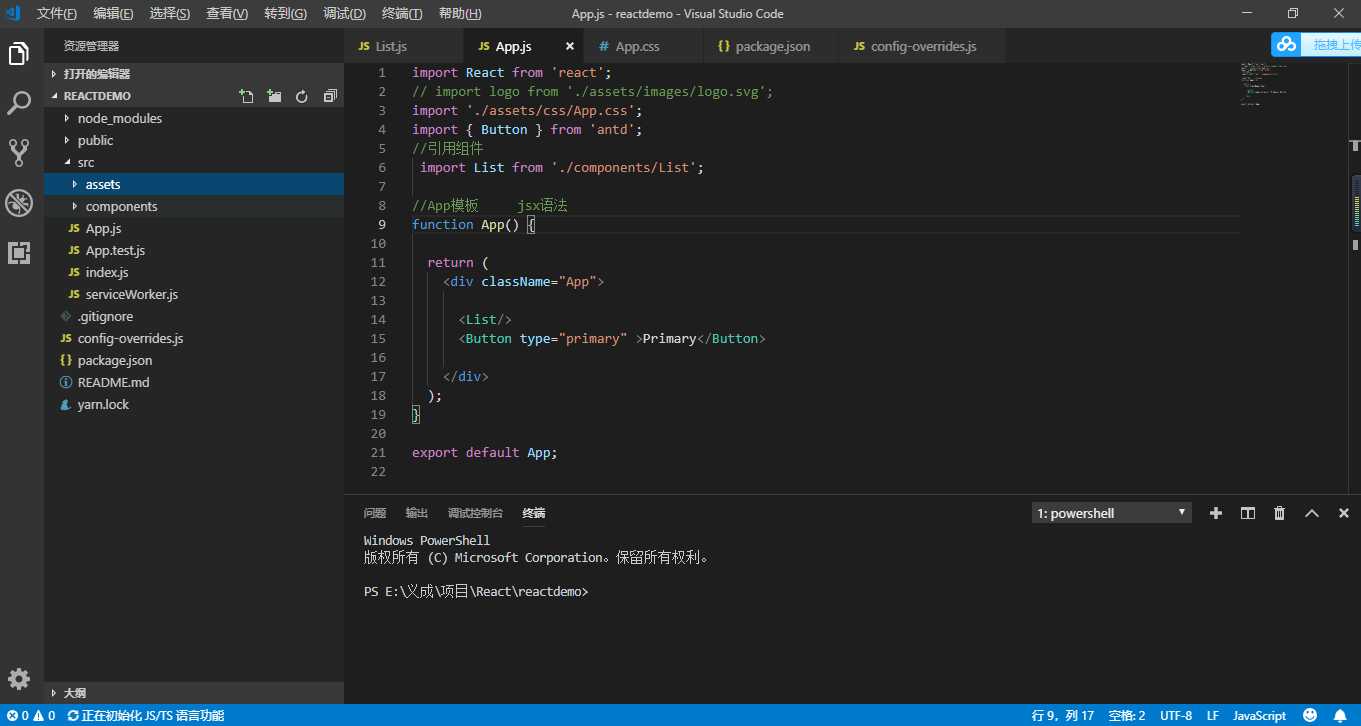Viewport: 1361px width, 726px height.
Task: Open notifications bell in status bar
Action: click(1339, 715)
